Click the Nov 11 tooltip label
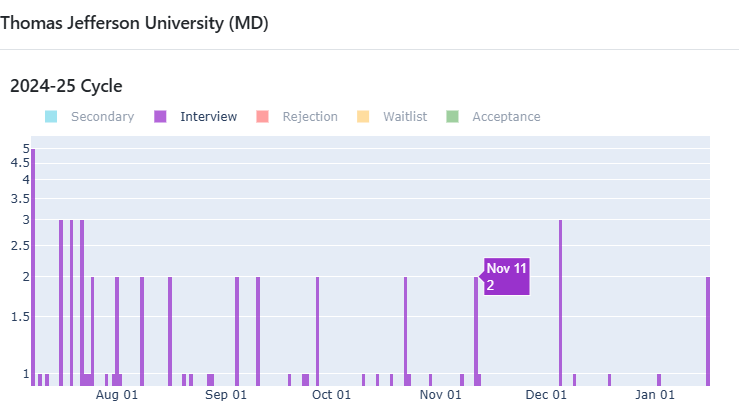Screen dimensions: 739x403 507,277
